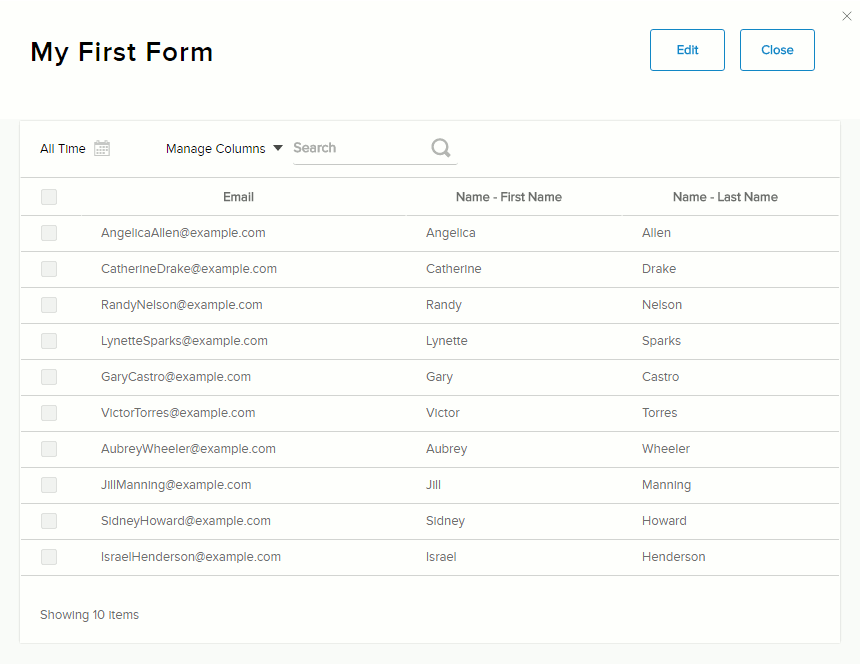Click the CatherineDrake@example.com email cell

click(x=189, y=269)
